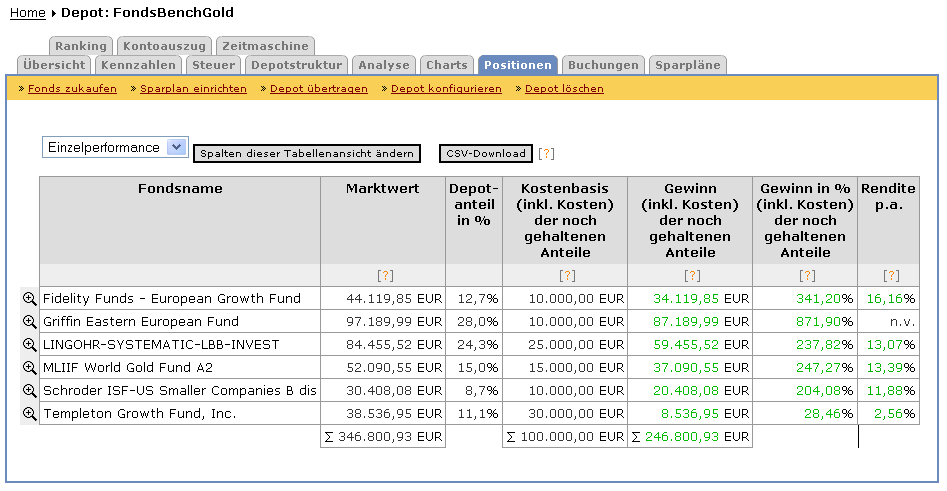Click cost basis 25.000,00 EUR cell
The width and height of the screenshot is (947, 491).
(565, 344)
